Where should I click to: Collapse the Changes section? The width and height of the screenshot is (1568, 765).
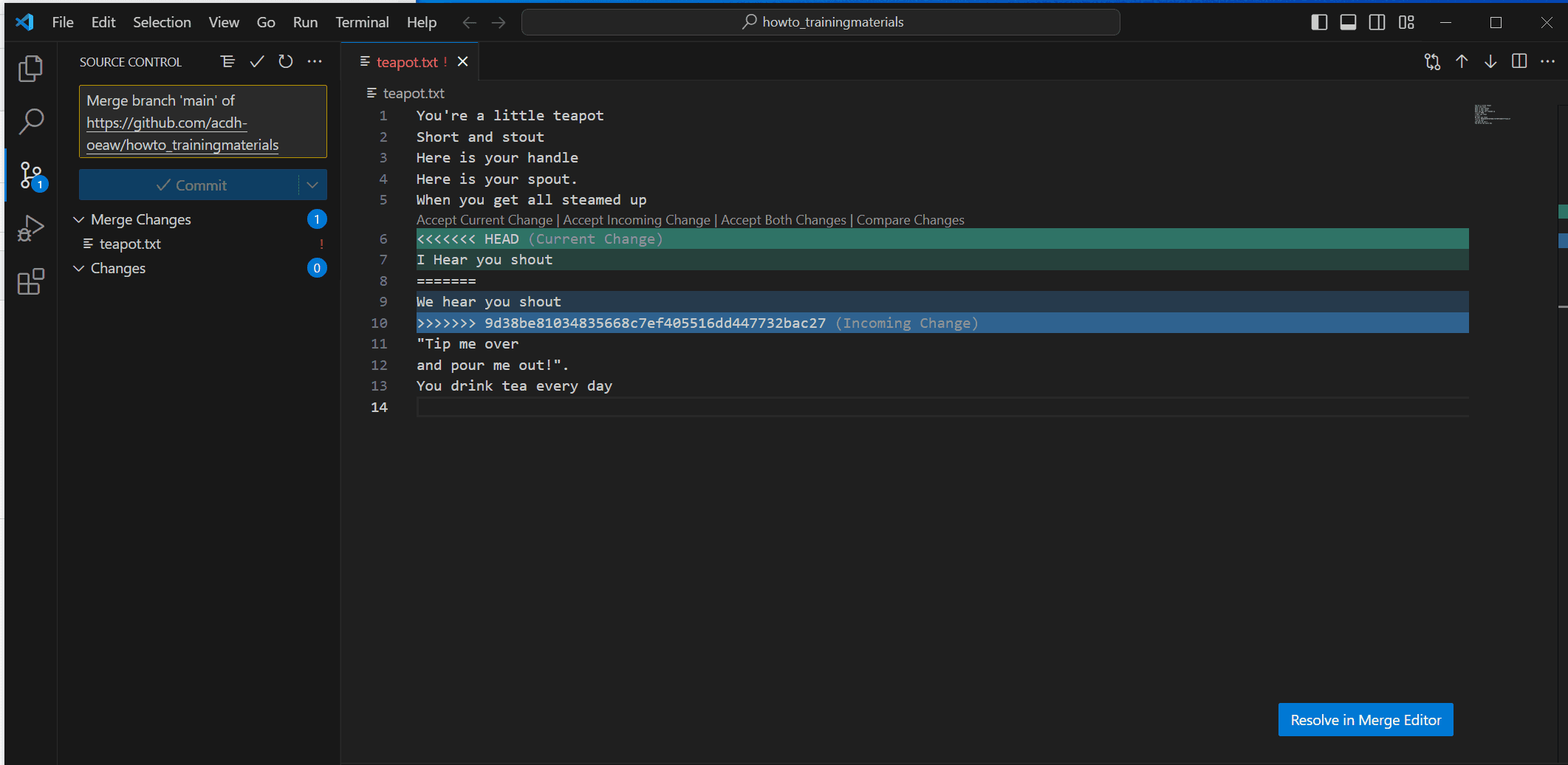pyautogui.click(x=79, y=268)
